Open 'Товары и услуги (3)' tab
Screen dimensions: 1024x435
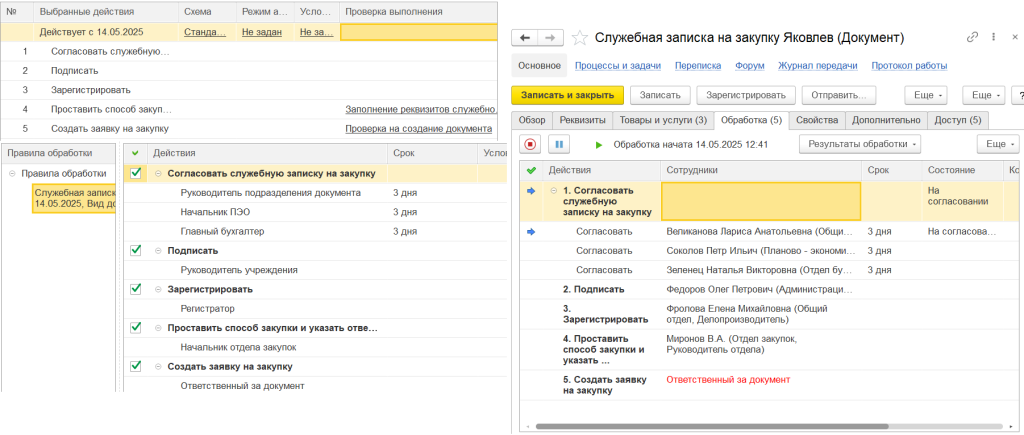pyautogui.click(x=663, y=120)
